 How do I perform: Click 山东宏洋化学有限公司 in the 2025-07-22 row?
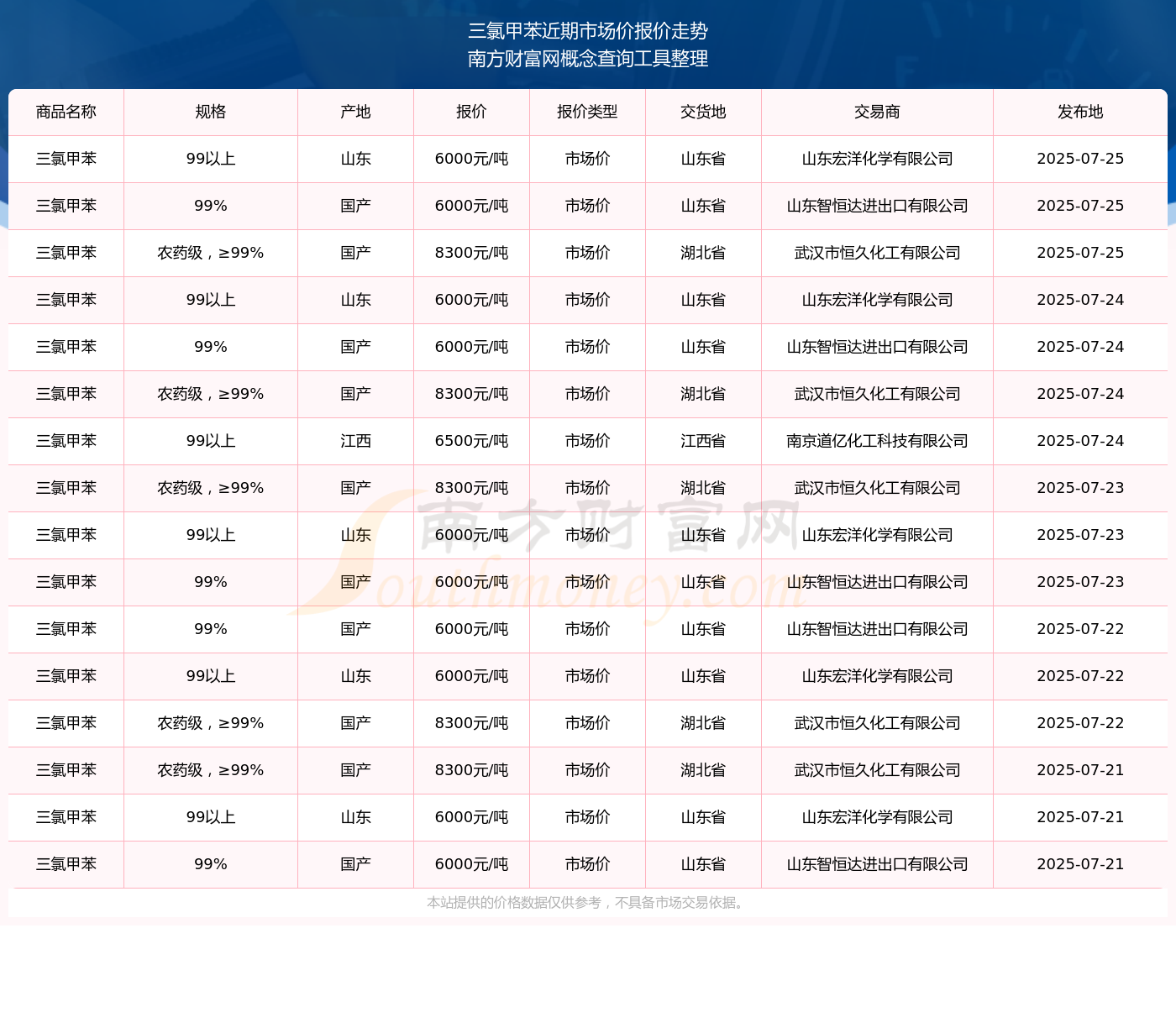[x=878, y=676]
